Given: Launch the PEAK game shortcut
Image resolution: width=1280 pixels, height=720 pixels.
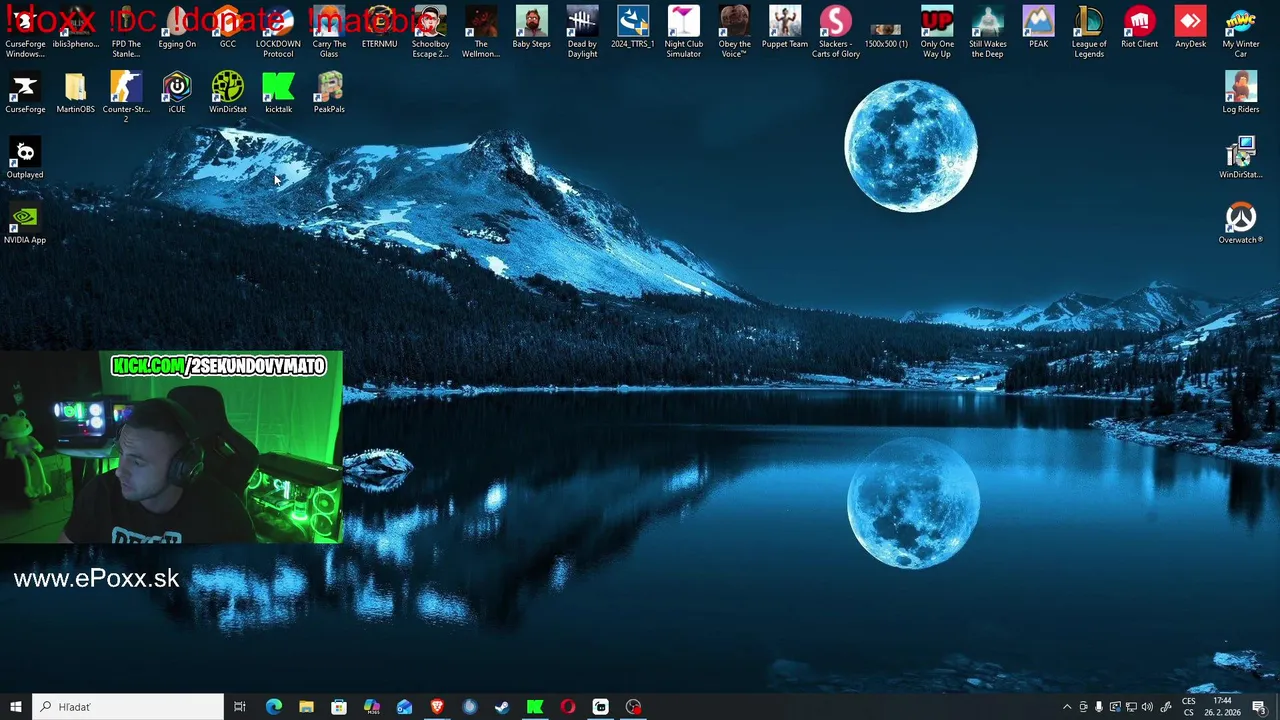Looking at the screenshot, I should (1038, 27).
